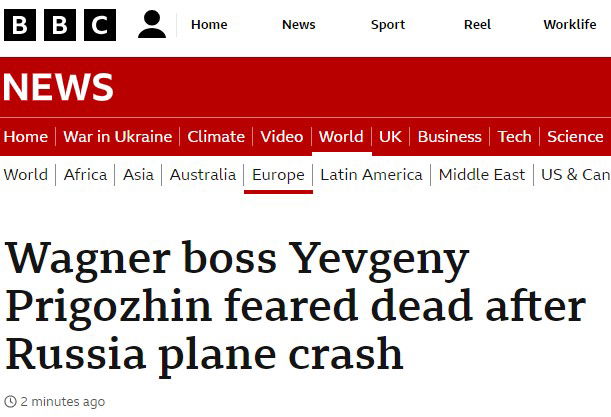Go to the Tech section
This screenshot has width=611, height=417.
(514, 137)
